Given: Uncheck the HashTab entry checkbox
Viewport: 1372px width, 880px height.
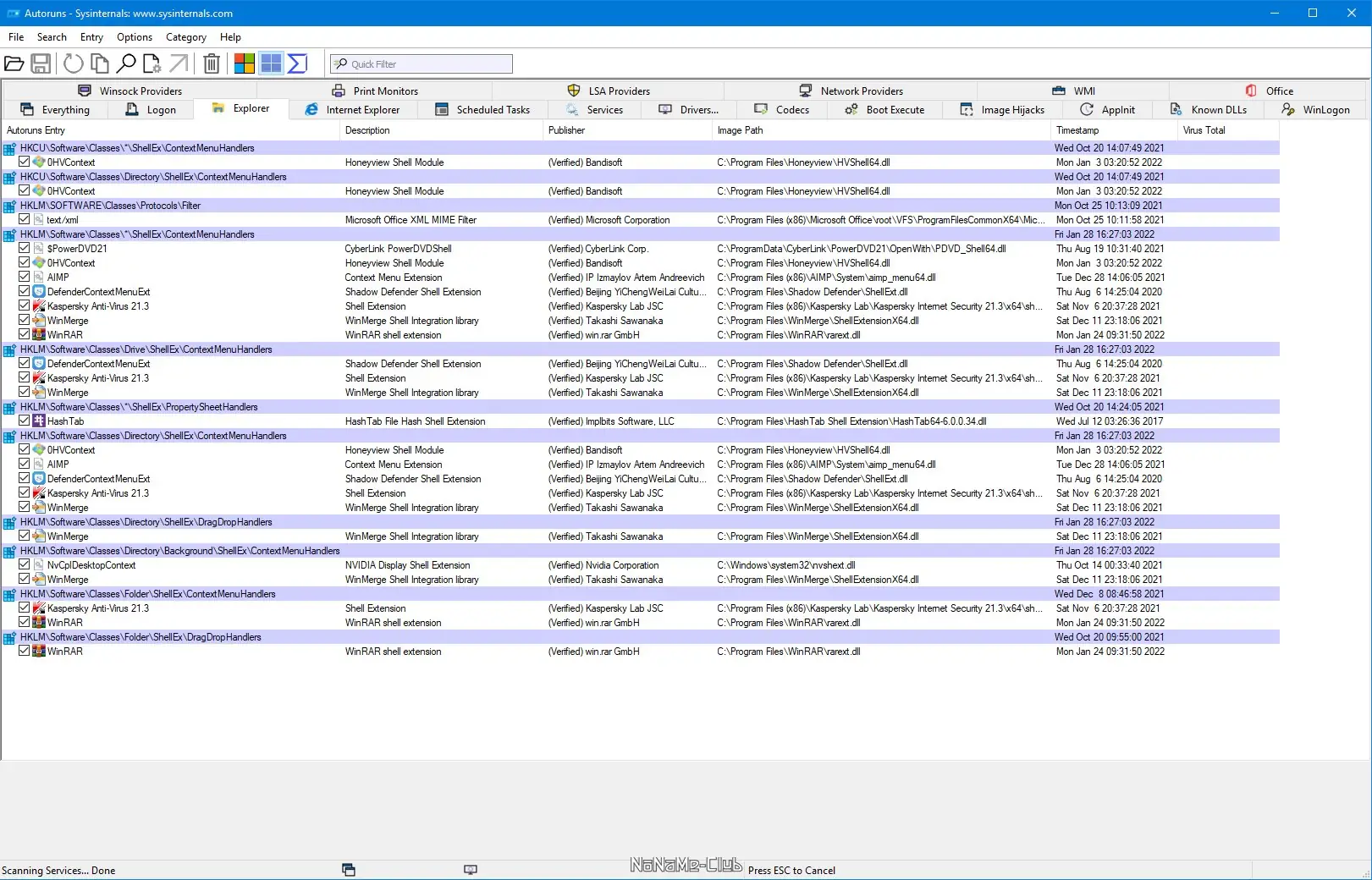Looking at the screenshot, I should tap(25, 421).
